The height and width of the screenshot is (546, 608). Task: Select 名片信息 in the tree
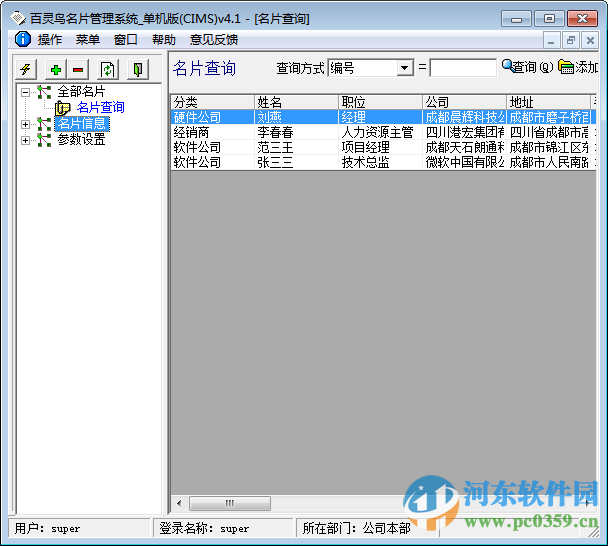coord(82,124)
